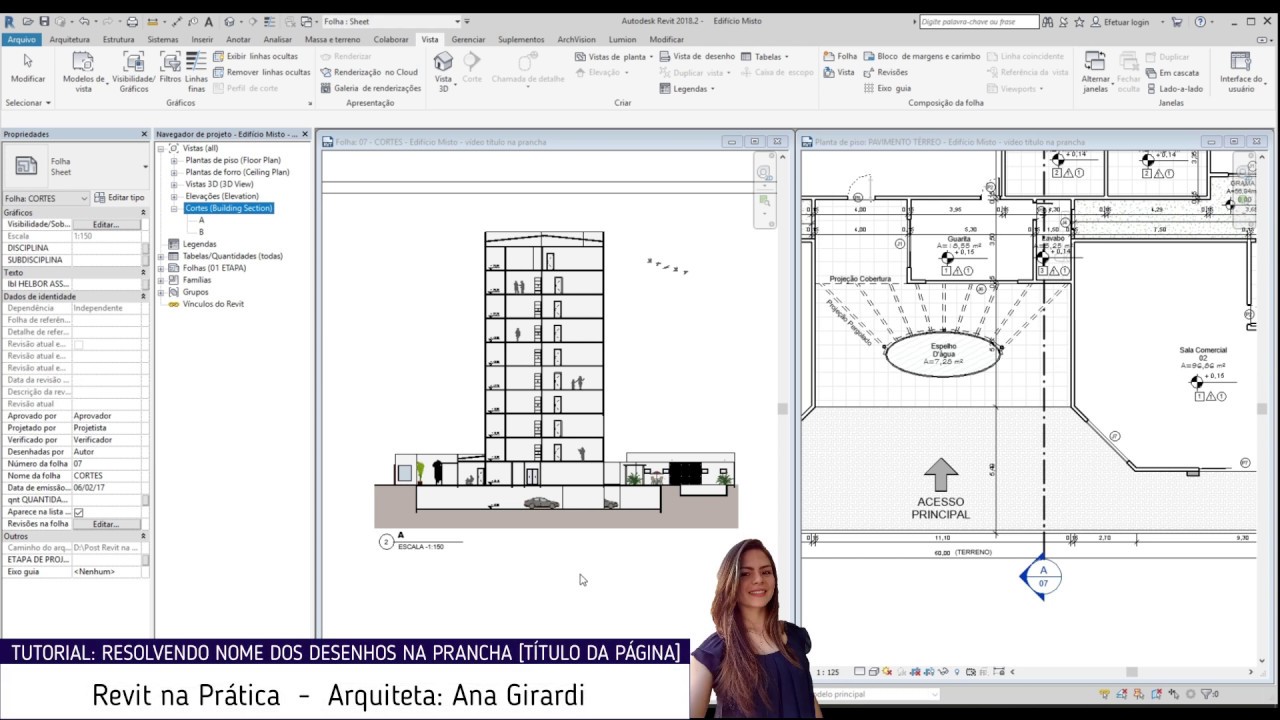Screen dimensions: 1280x720
Task: Open Visibilidade/Gráficos dialog
Action: [133, 72]
